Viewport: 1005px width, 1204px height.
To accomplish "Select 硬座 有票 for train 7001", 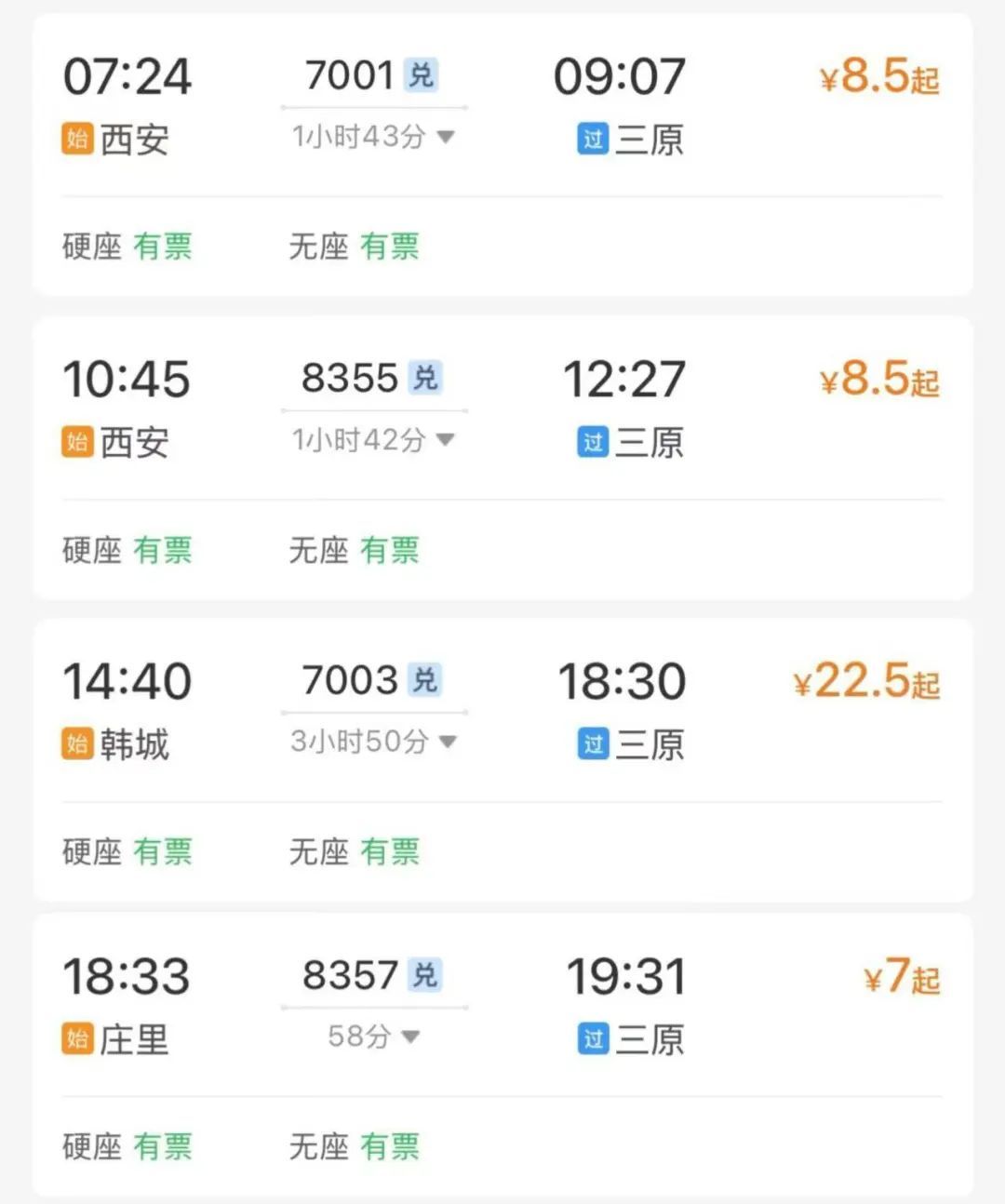I will pyautogui.click(x=127, y=247).
